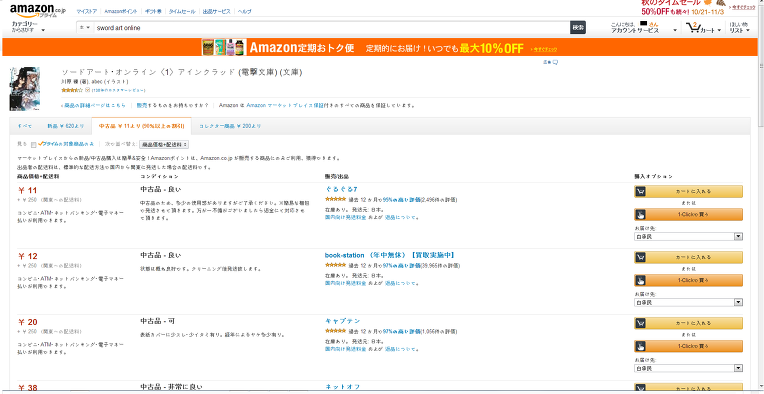Open the 商品価格+配送料 sort dropdown
Image resolution: width=764 pixels, height=394 pixels.
click(x=164, y=145)
